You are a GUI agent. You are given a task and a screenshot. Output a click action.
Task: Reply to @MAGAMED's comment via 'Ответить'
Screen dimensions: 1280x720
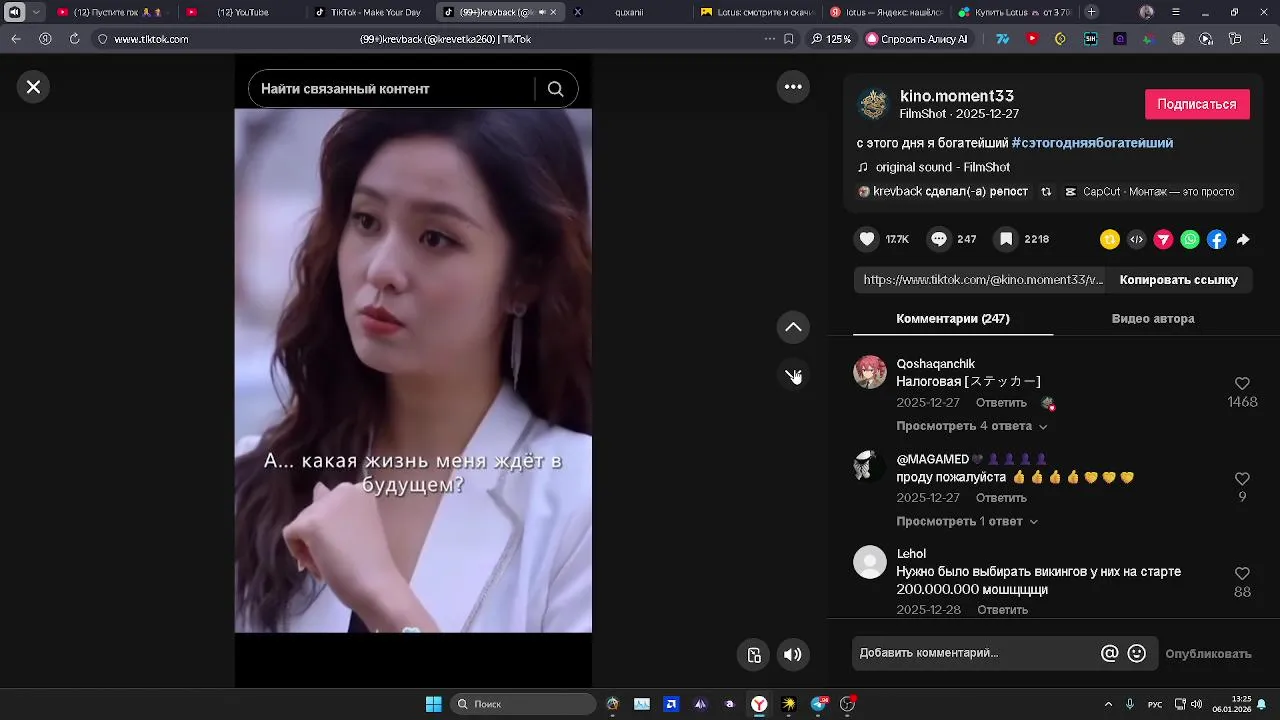1001,498
